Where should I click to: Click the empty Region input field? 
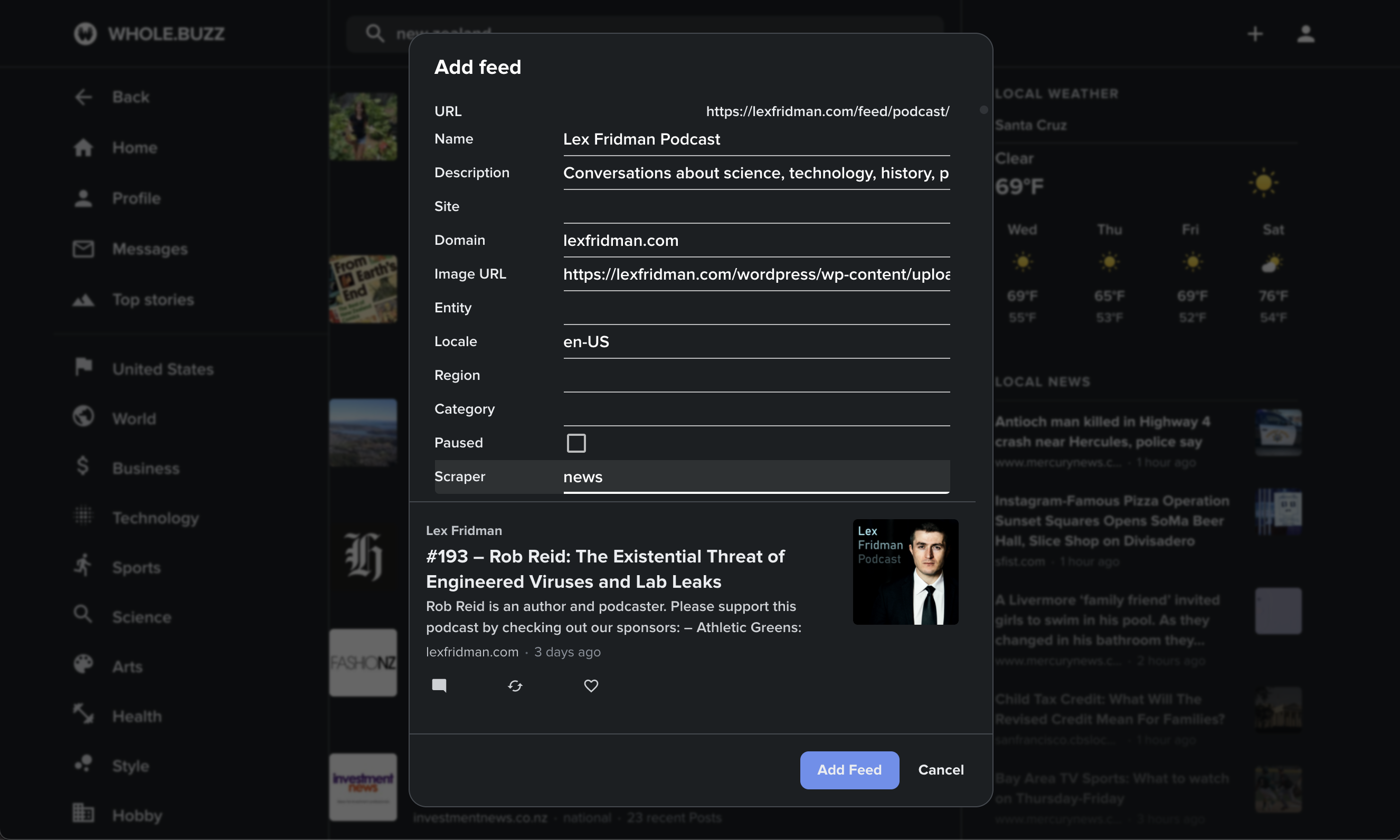click(756, 376)
